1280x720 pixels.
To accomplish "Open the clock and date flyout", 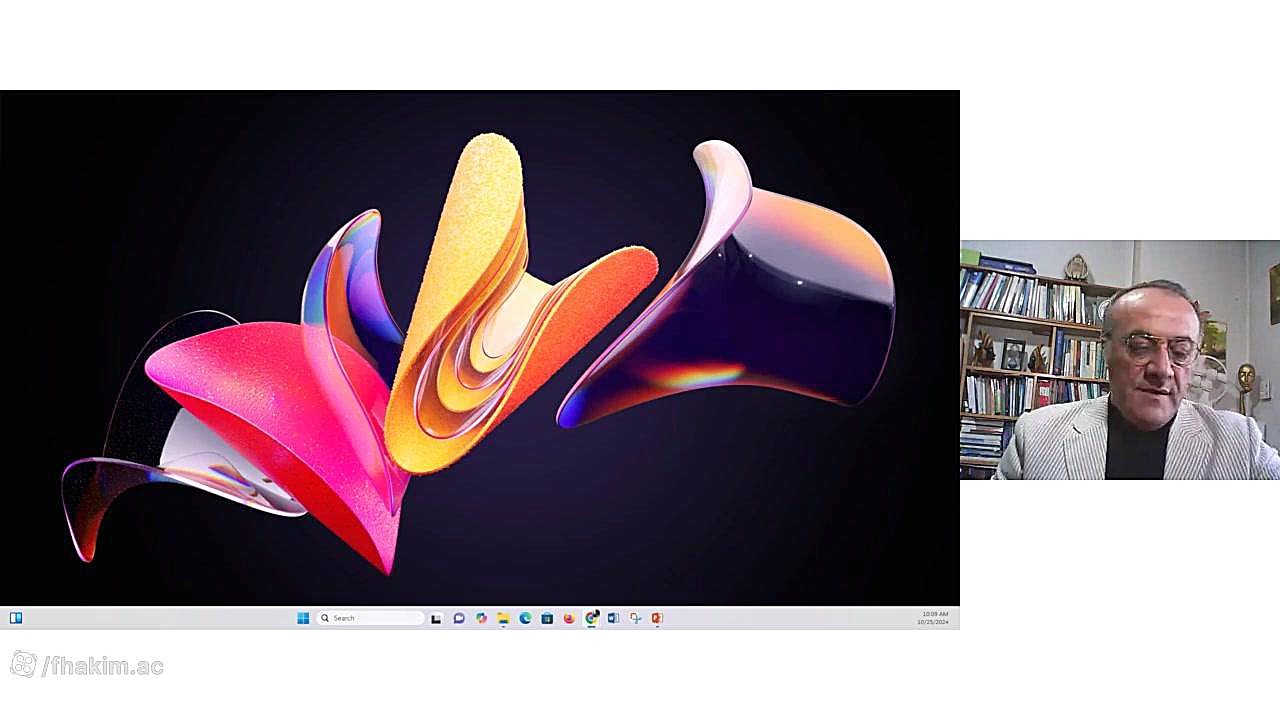I will (x=934, y=618).
